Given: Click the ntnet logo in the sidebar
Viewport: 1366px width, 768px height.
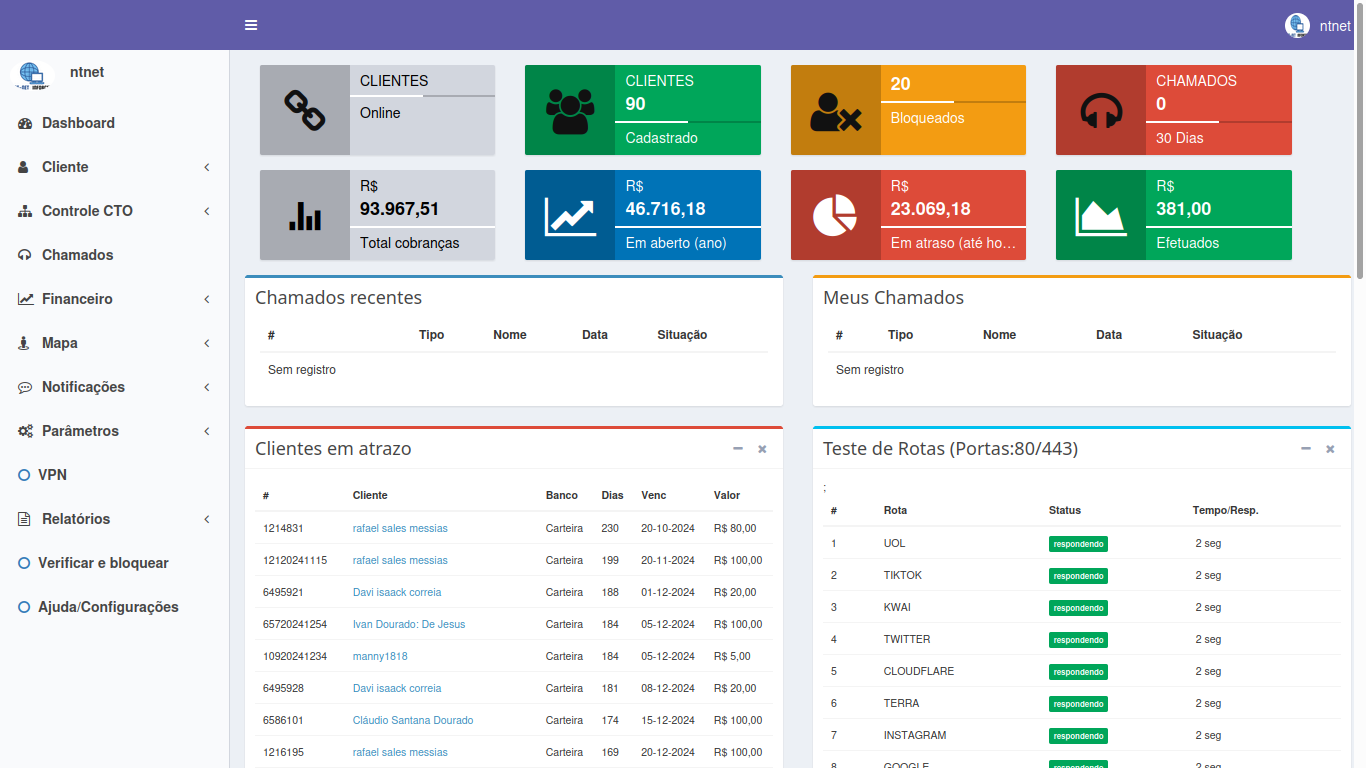Looking at the screenshot, I should point(32,75).
